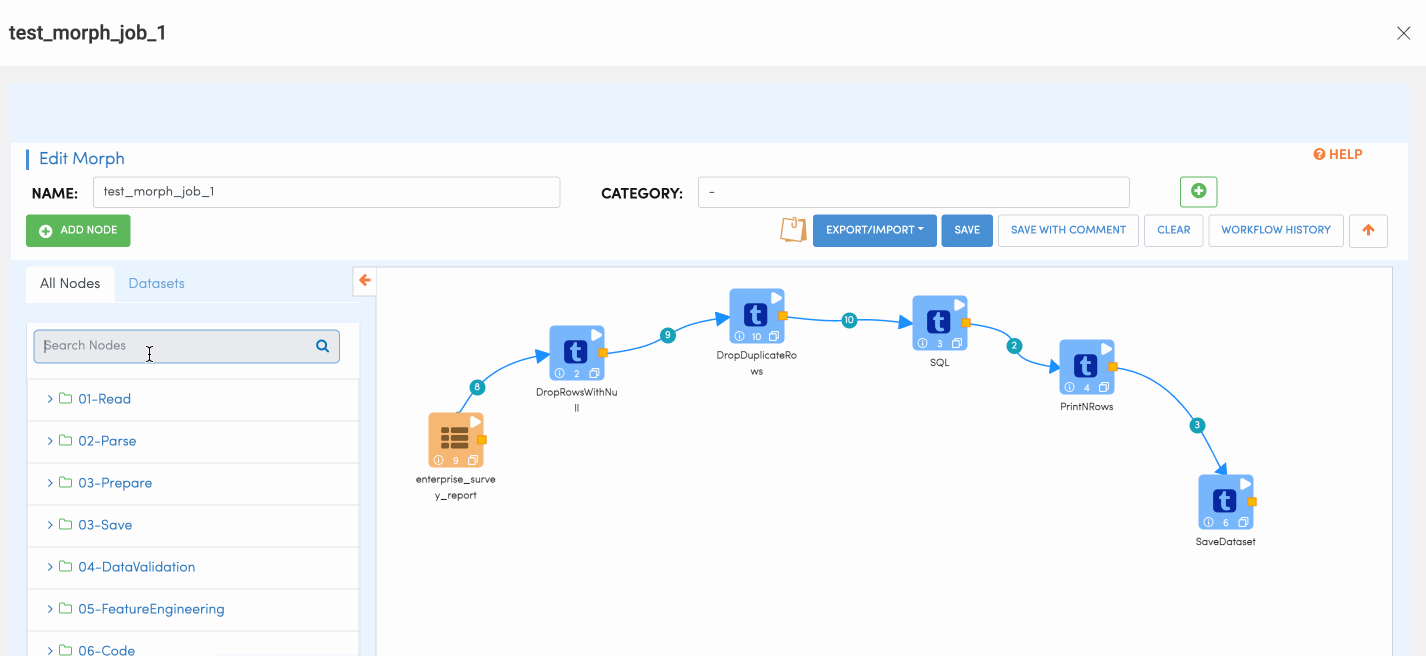Screen dimensions: 1426x656
Task: Click edge badge number 8
Action: pos(477,387)
